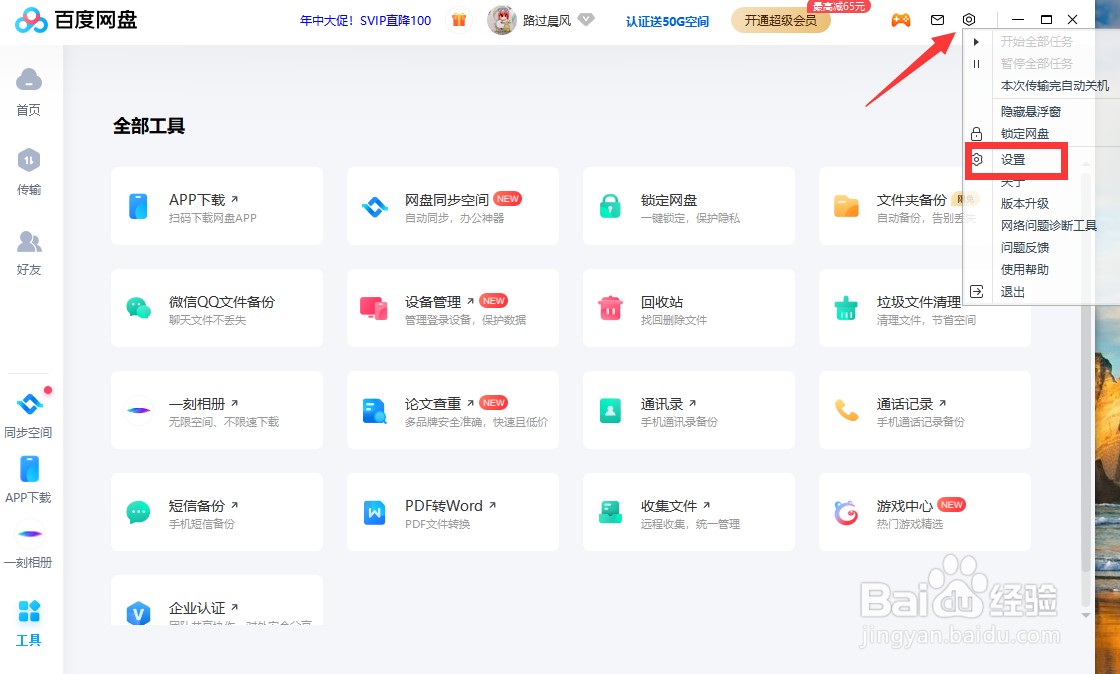Click the scrollbar down arrow

[x=1086, y=615]
